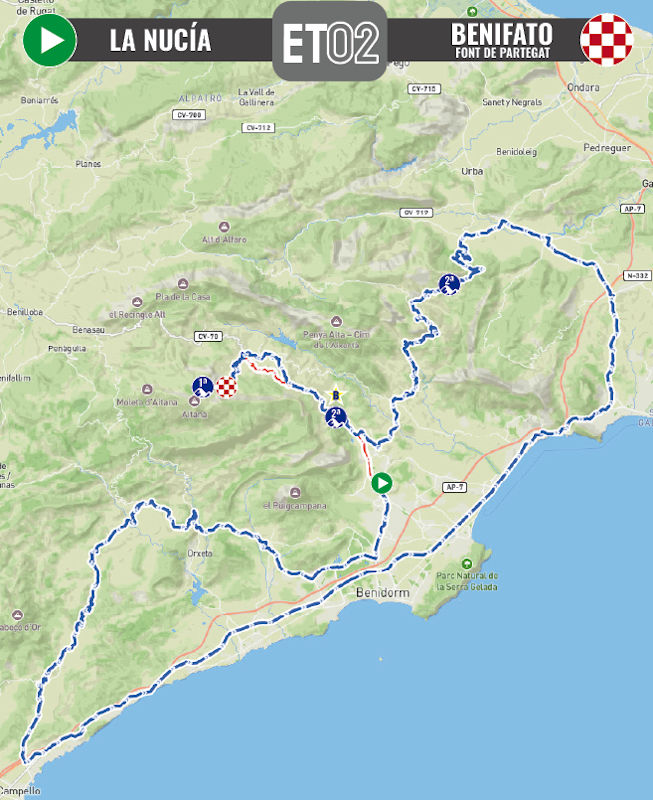Select the checkered finish marker near Aitana
The width and height of the screenshot is (653, 800).
click(x=227, y=387)
